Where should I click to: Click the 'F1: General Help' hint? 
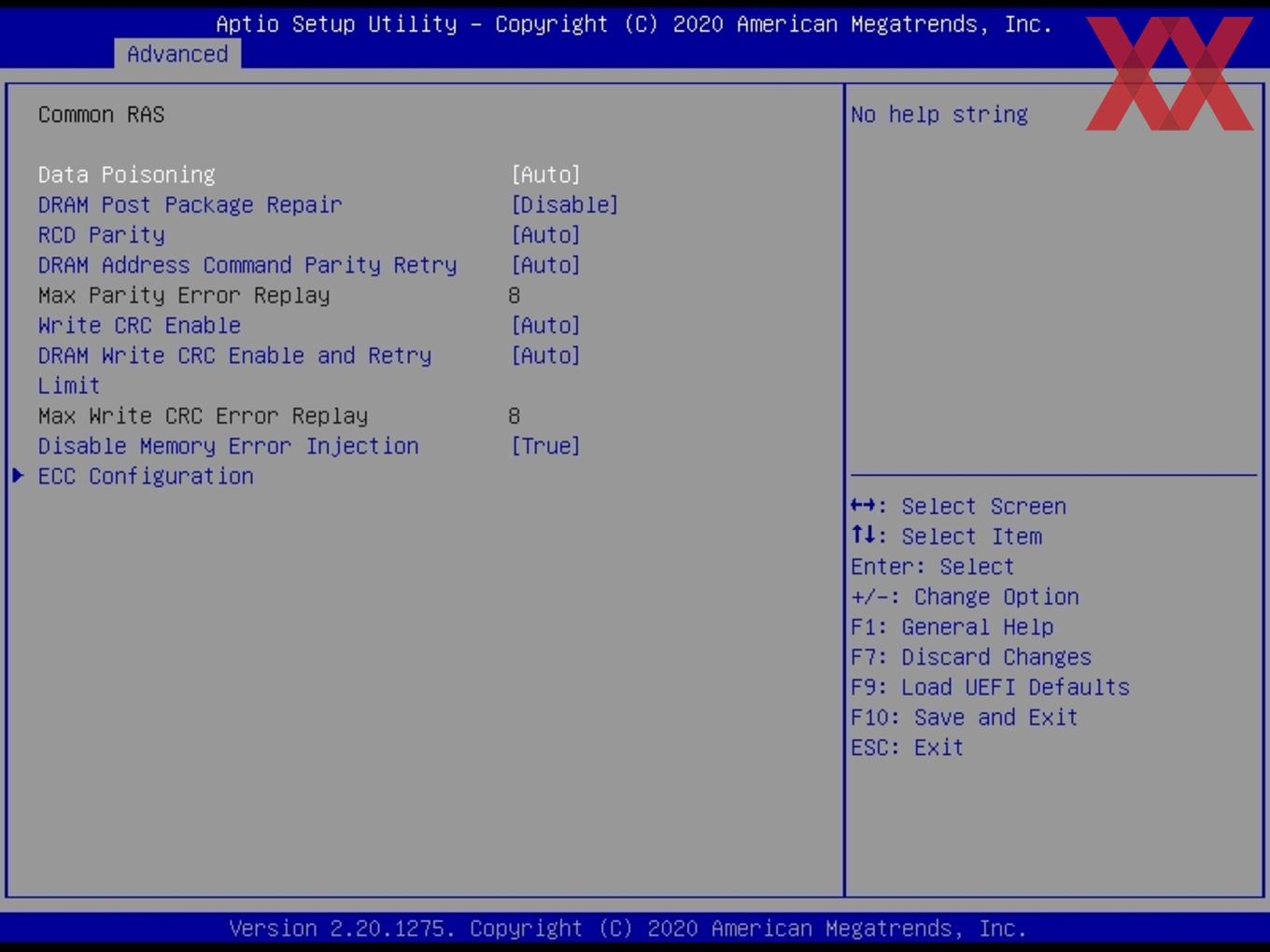pos(952,626)
